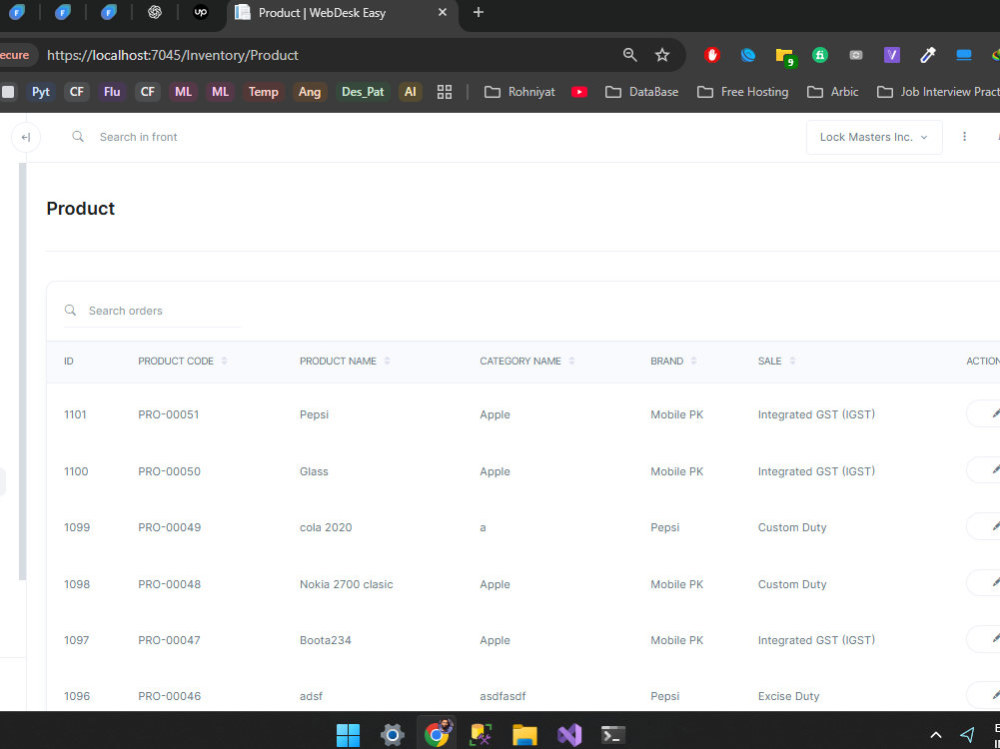Open the purple V extension icon

coord(892,56)
